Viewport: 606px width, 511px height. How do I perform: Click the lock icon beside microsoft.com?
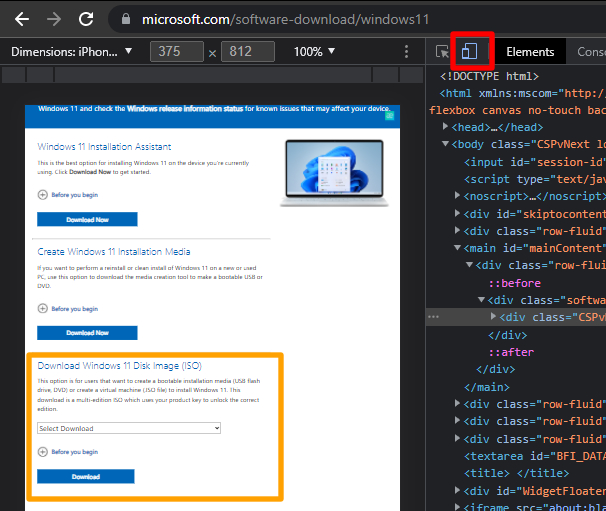click(x=124, y=19)
